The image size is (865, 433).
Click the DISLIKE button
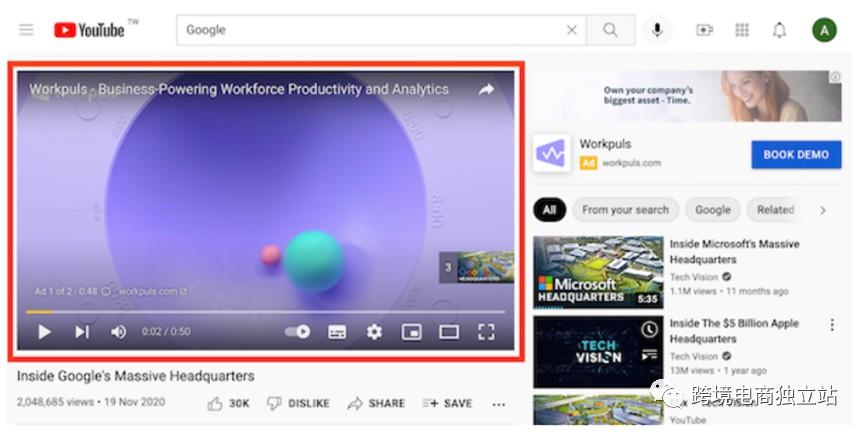point(298,403)
